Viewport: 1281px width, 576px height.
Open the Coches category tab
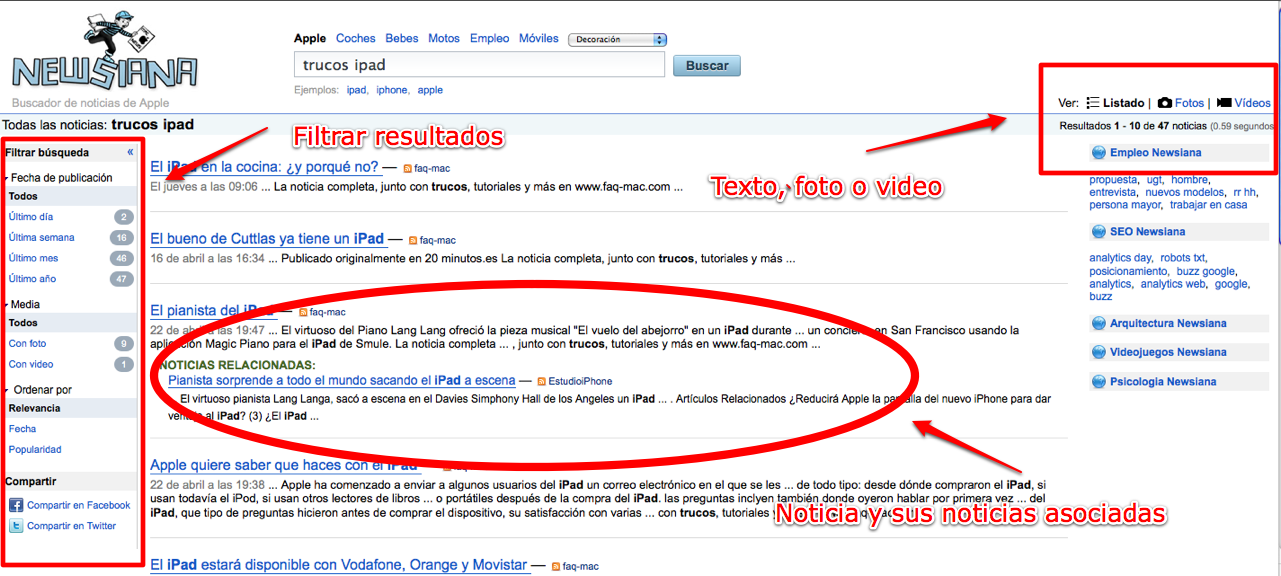(356, 39)
